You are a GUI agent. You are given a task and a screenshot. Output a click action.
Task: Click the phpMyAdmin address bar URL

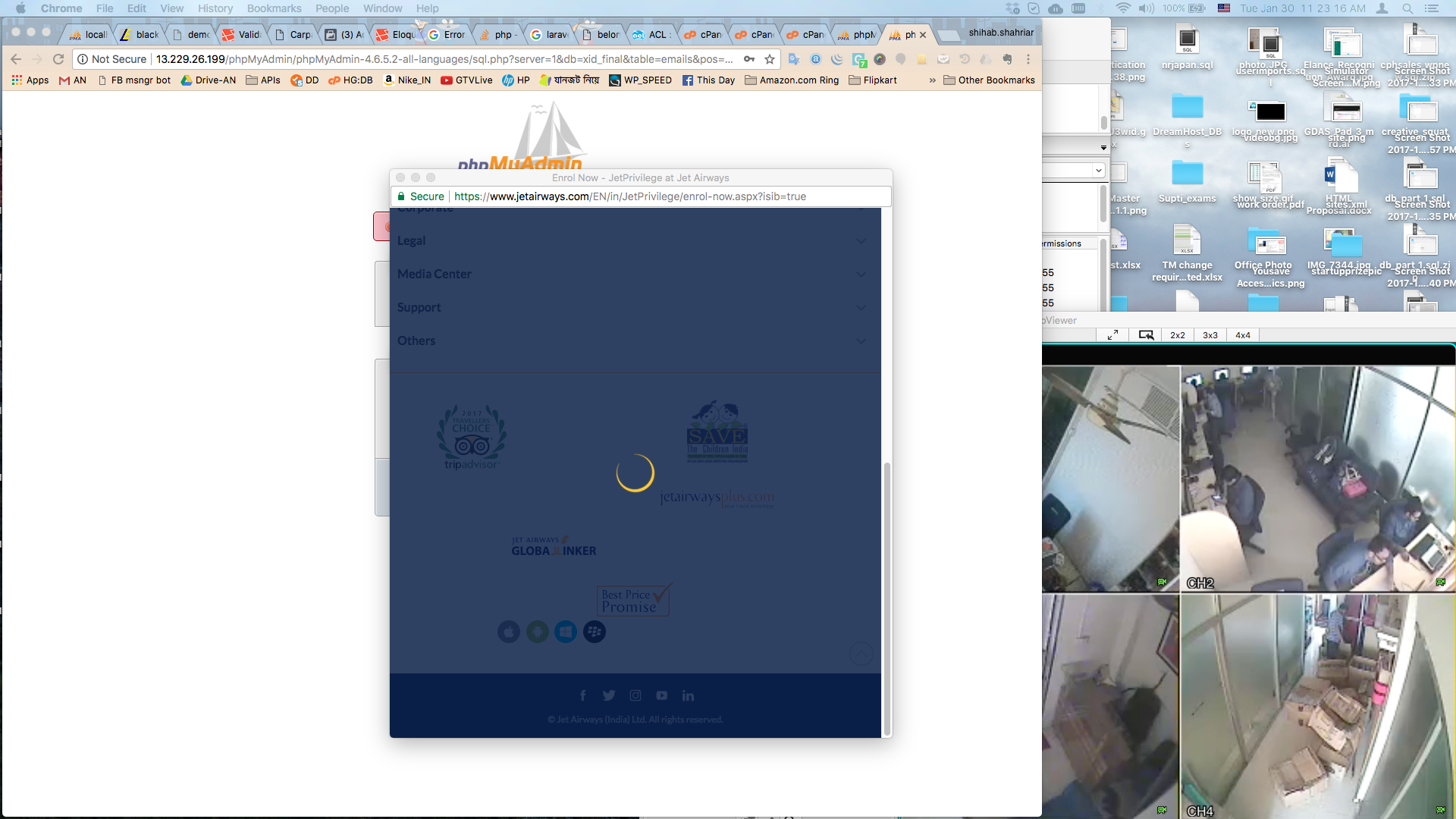pyautogui.click(x=444, y=59)
